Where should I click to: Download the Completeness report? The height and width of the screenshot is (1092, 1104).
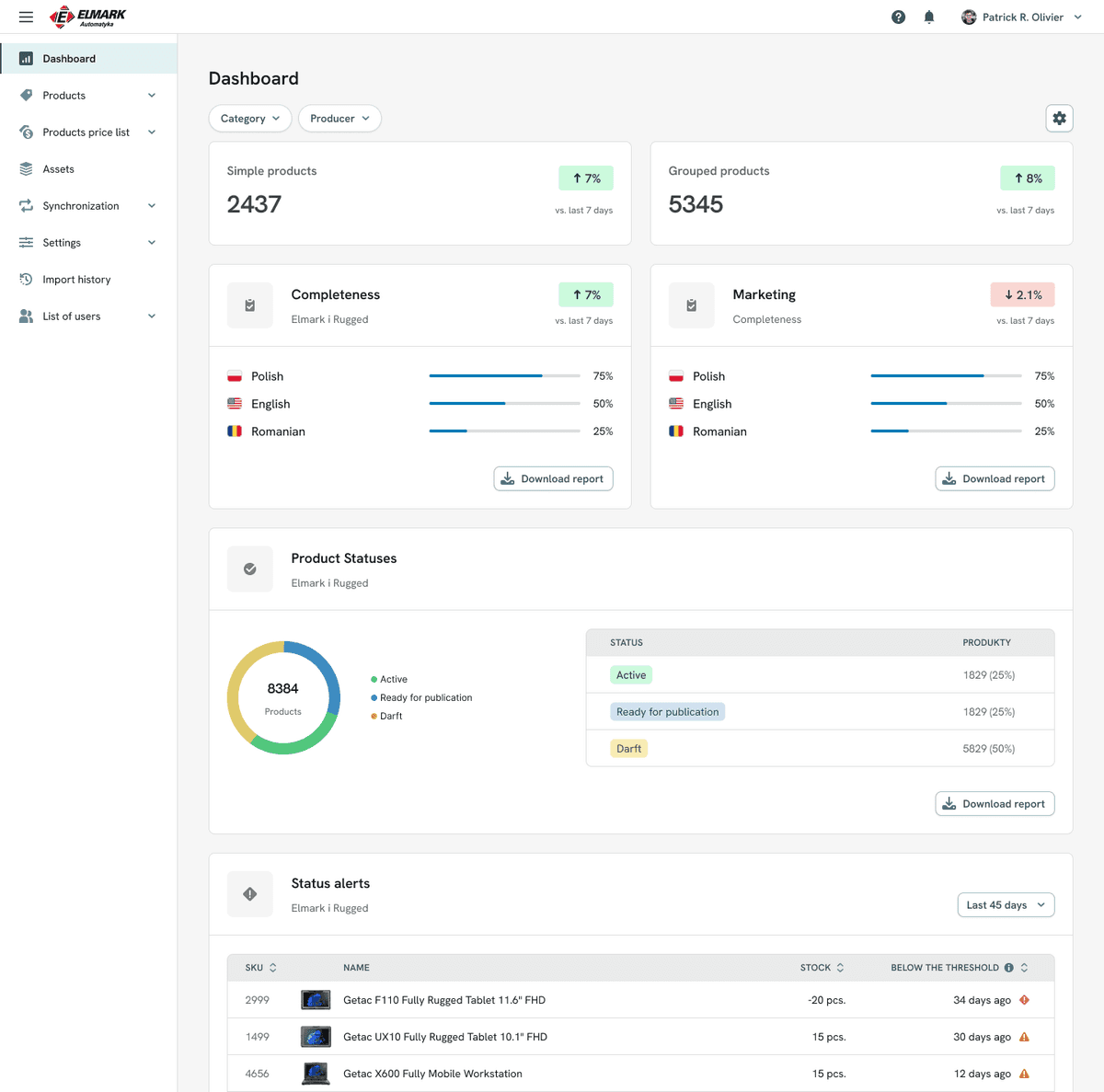(553, 479)
